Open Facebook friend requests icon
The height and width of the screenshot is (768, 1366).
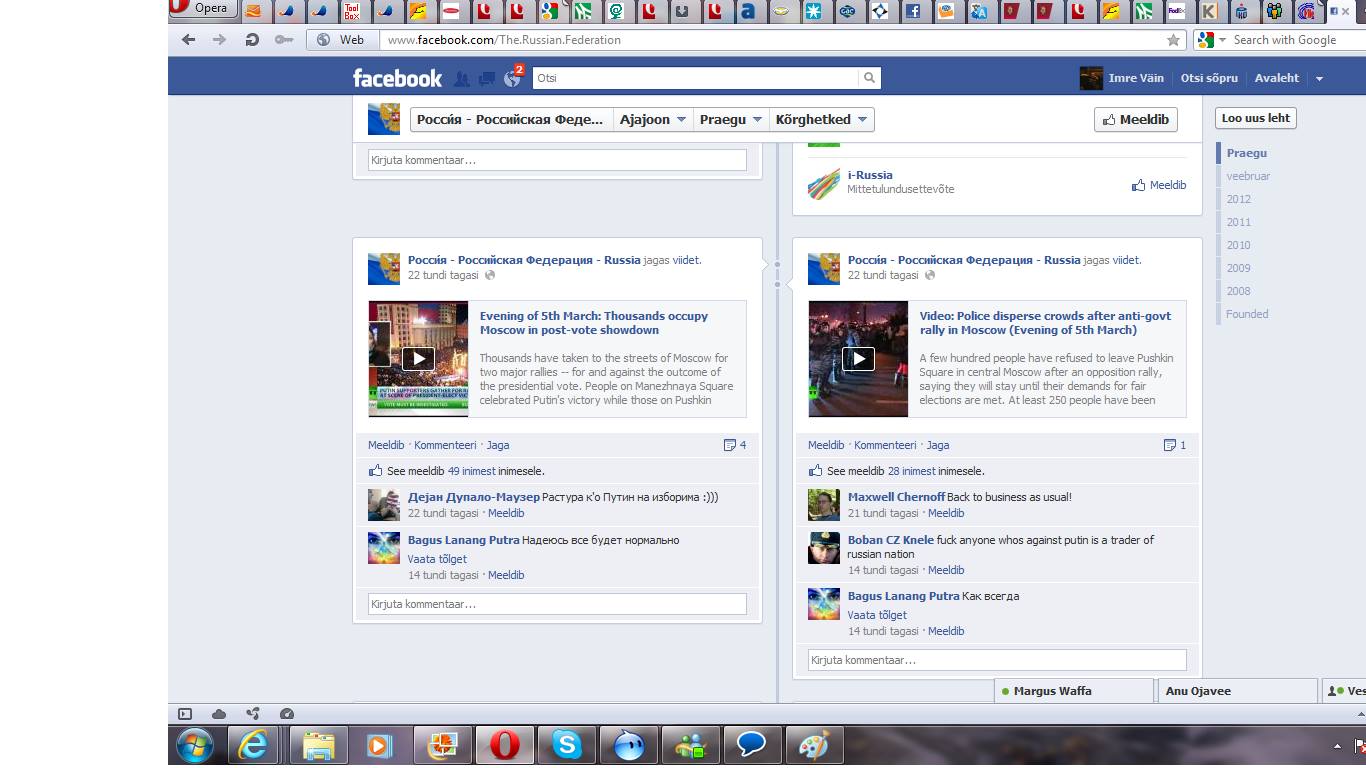461,78
